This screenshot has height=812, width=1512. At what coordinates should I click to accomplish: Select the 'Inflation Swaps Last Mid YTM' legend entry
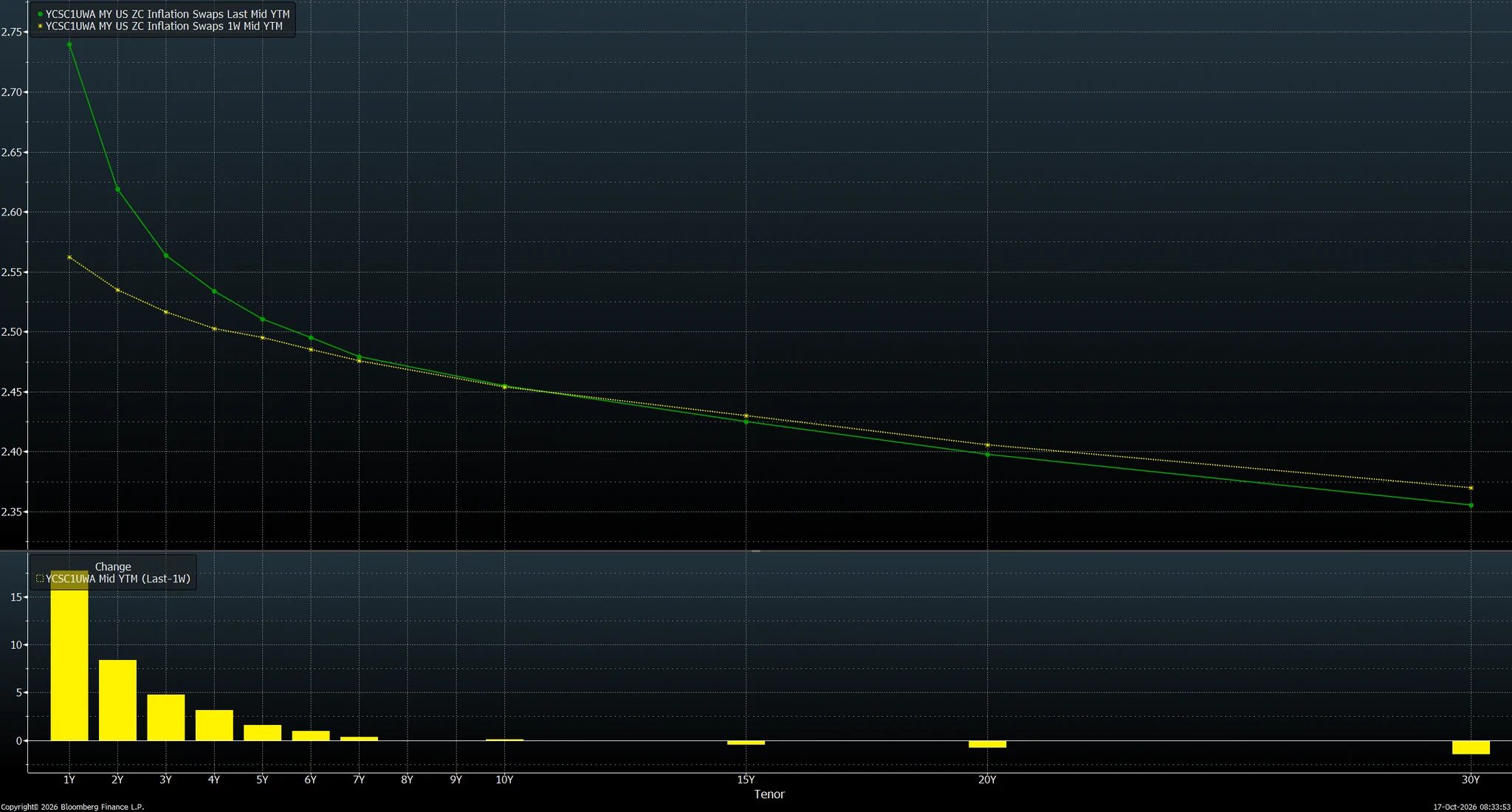tap(168, 14)
